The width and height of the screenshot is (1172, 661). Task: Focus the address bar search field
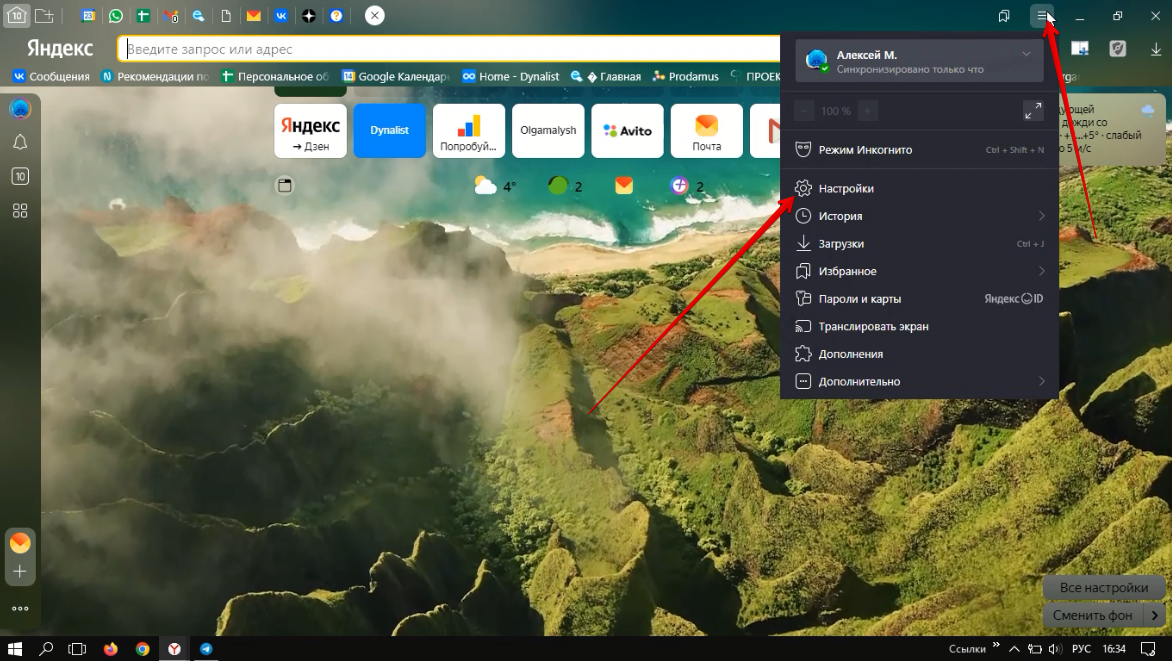[448, 49]
